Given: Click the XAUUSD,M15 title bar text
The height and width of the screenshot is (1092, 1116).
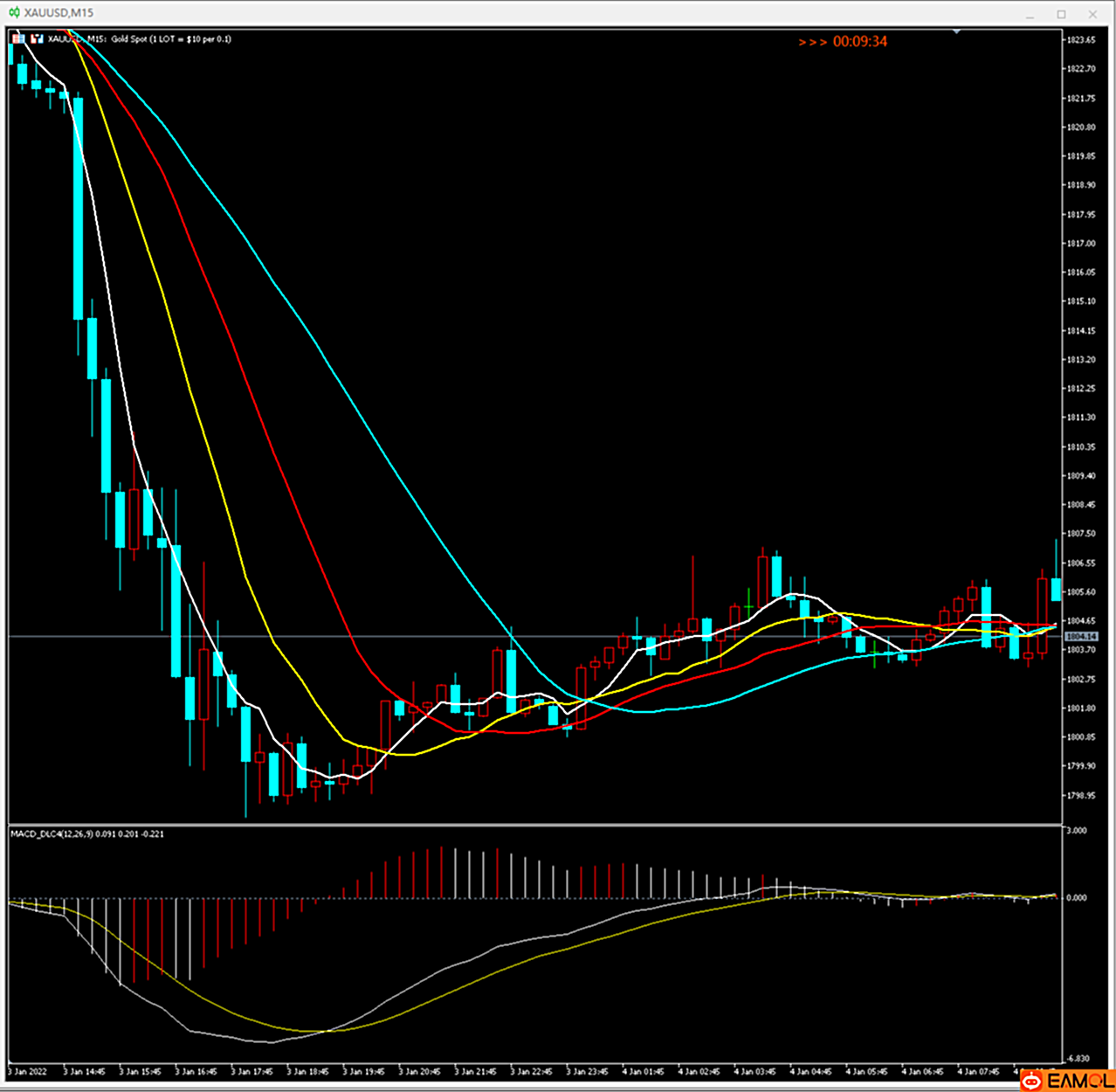Looking at the screenshot, I should (59, 13).
